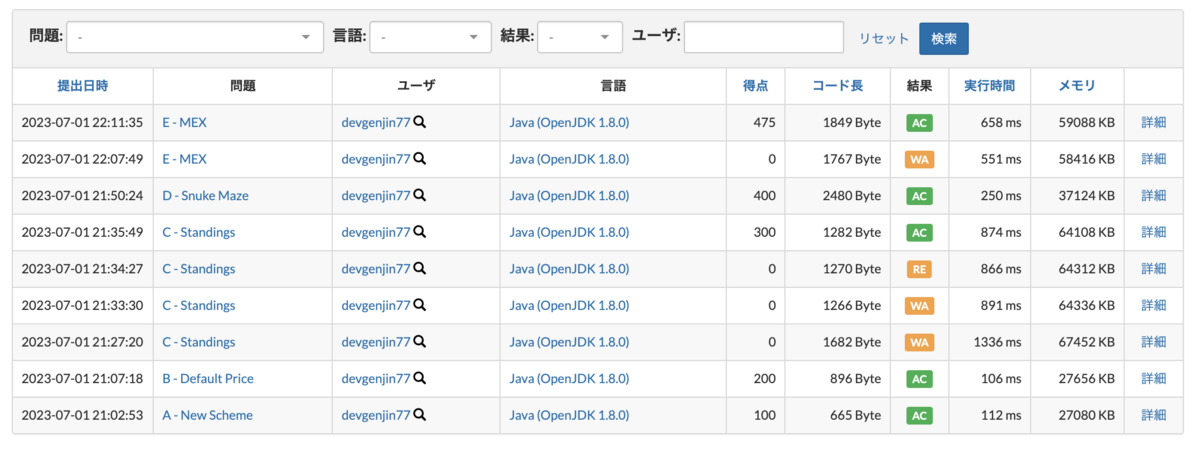Click Java (OpenJDK 1.8.0) in B - Default Price row
Screen dimensions: 1200x452
click(569, 379)
